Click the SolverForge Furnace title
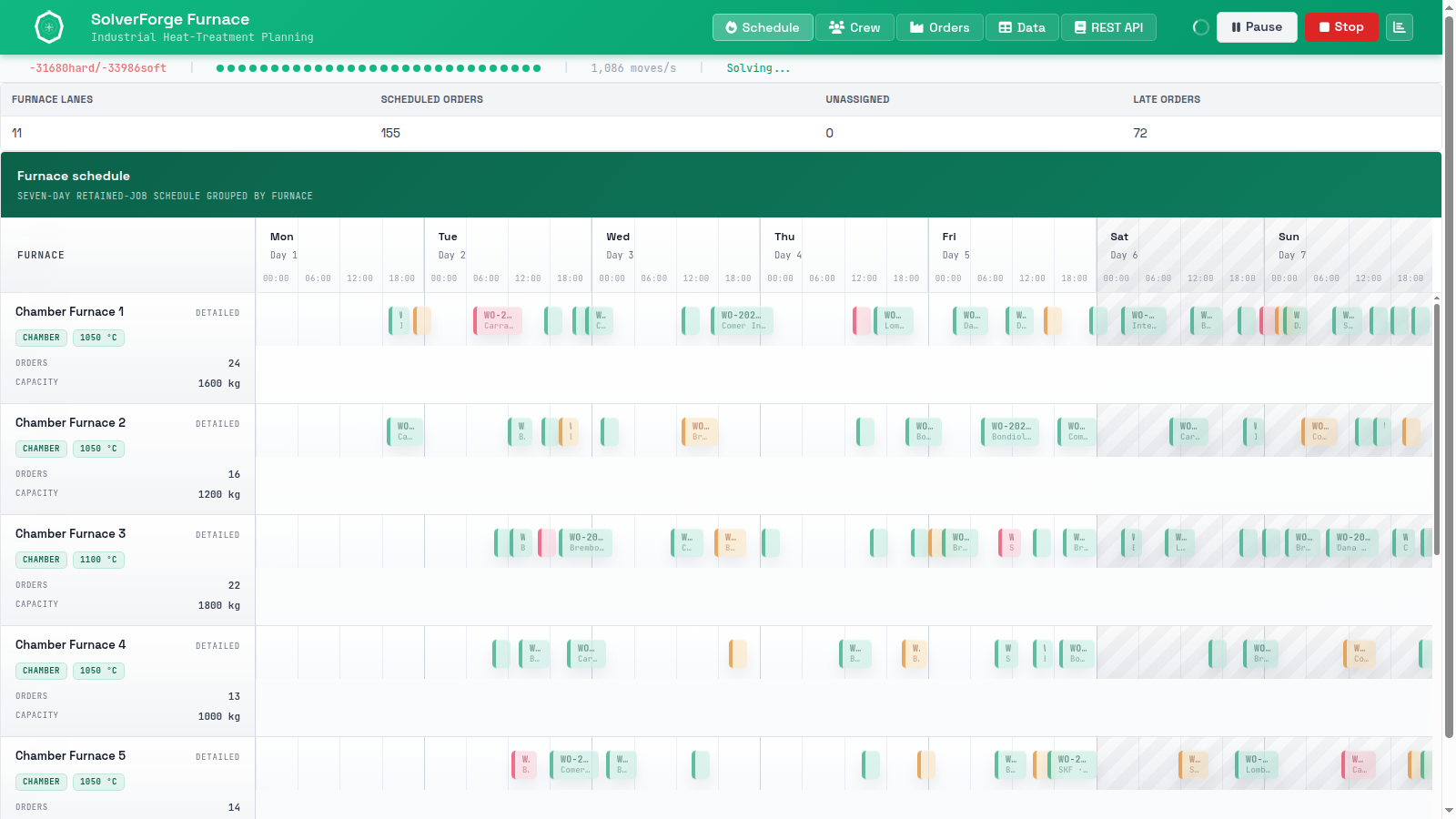 click(170, 19)
